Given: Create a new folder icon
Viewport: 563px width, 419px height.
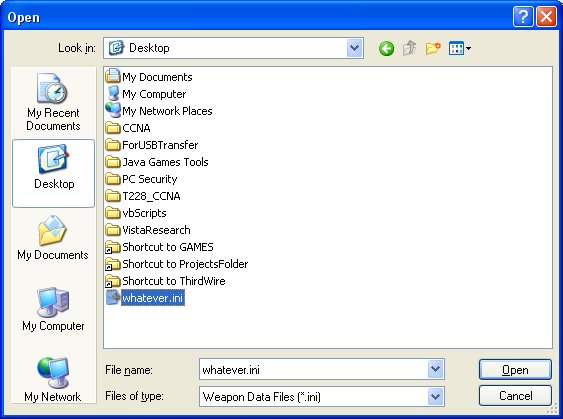Looking at the screenshot, I should tap(433, 48).
